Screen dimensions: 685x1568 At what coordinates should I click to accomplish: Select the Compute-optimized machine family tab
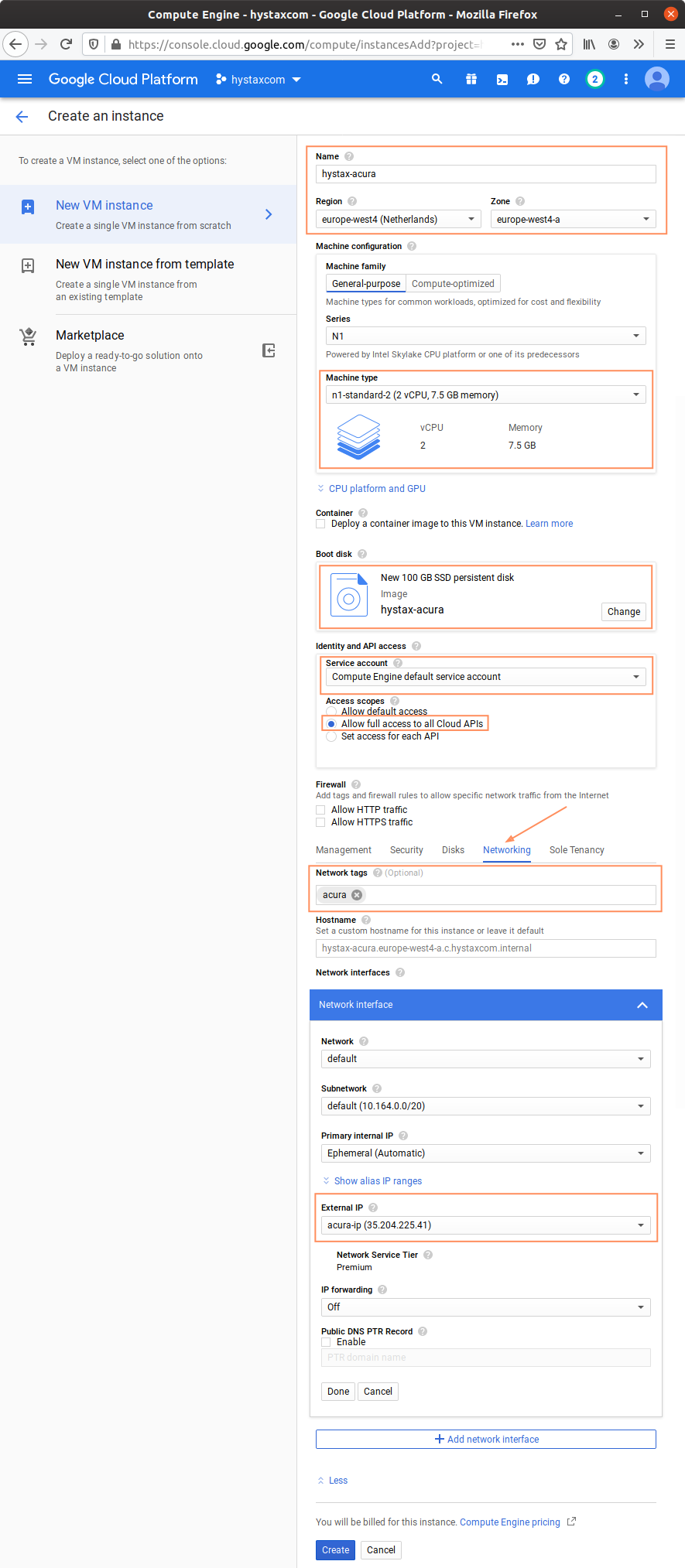tap(453, 284)
